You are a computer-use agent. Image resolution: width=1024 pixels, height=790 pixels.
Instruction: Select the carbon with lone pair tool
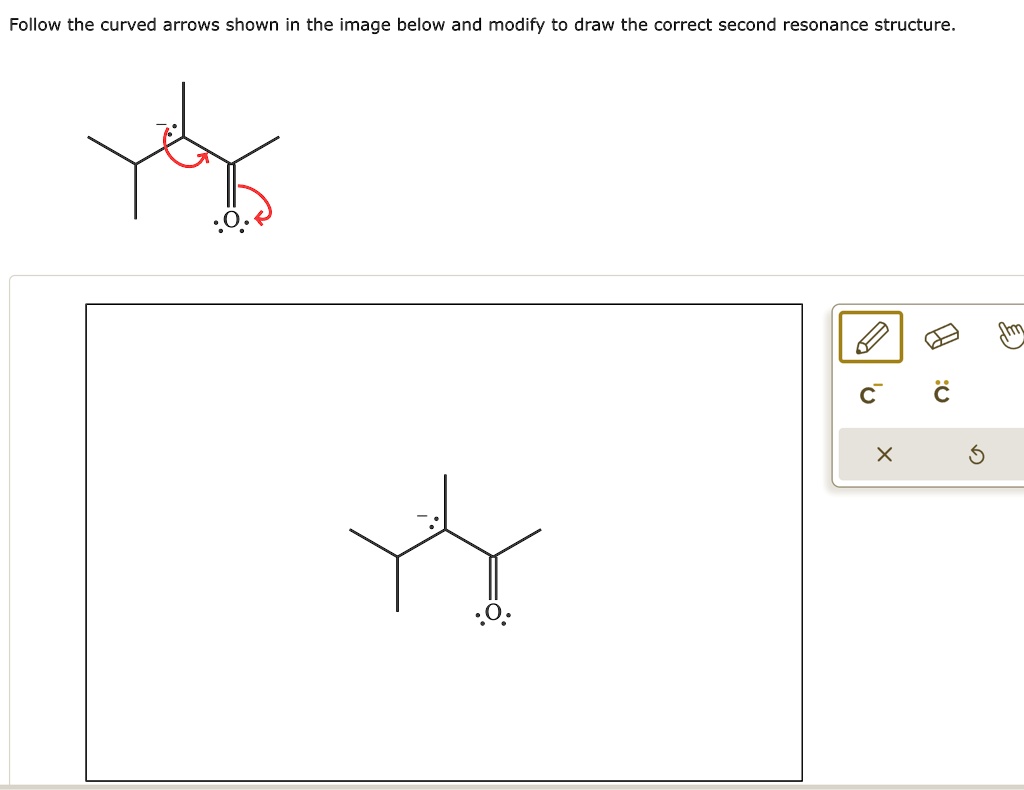(x=939, y=392)
